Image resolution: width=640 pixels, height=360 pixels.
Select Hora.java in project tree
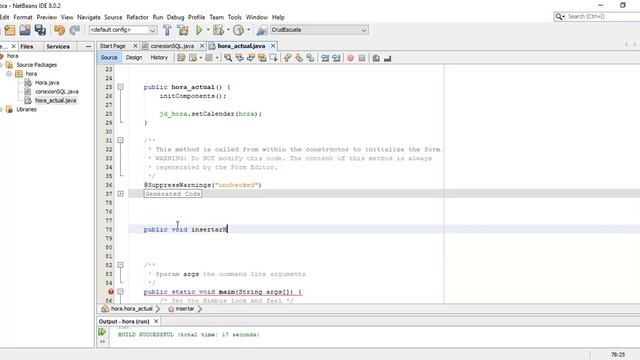[47, 83]
